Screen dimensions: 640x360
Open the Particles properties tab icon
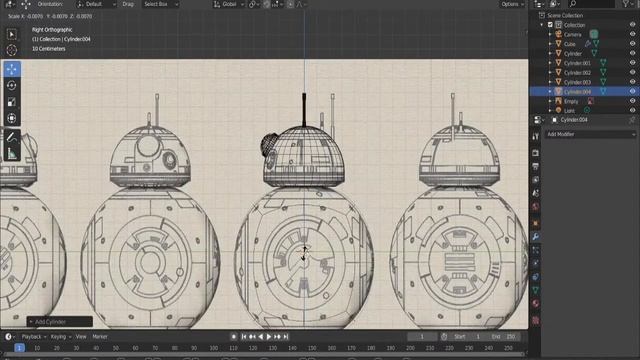(x=536, y=250)
